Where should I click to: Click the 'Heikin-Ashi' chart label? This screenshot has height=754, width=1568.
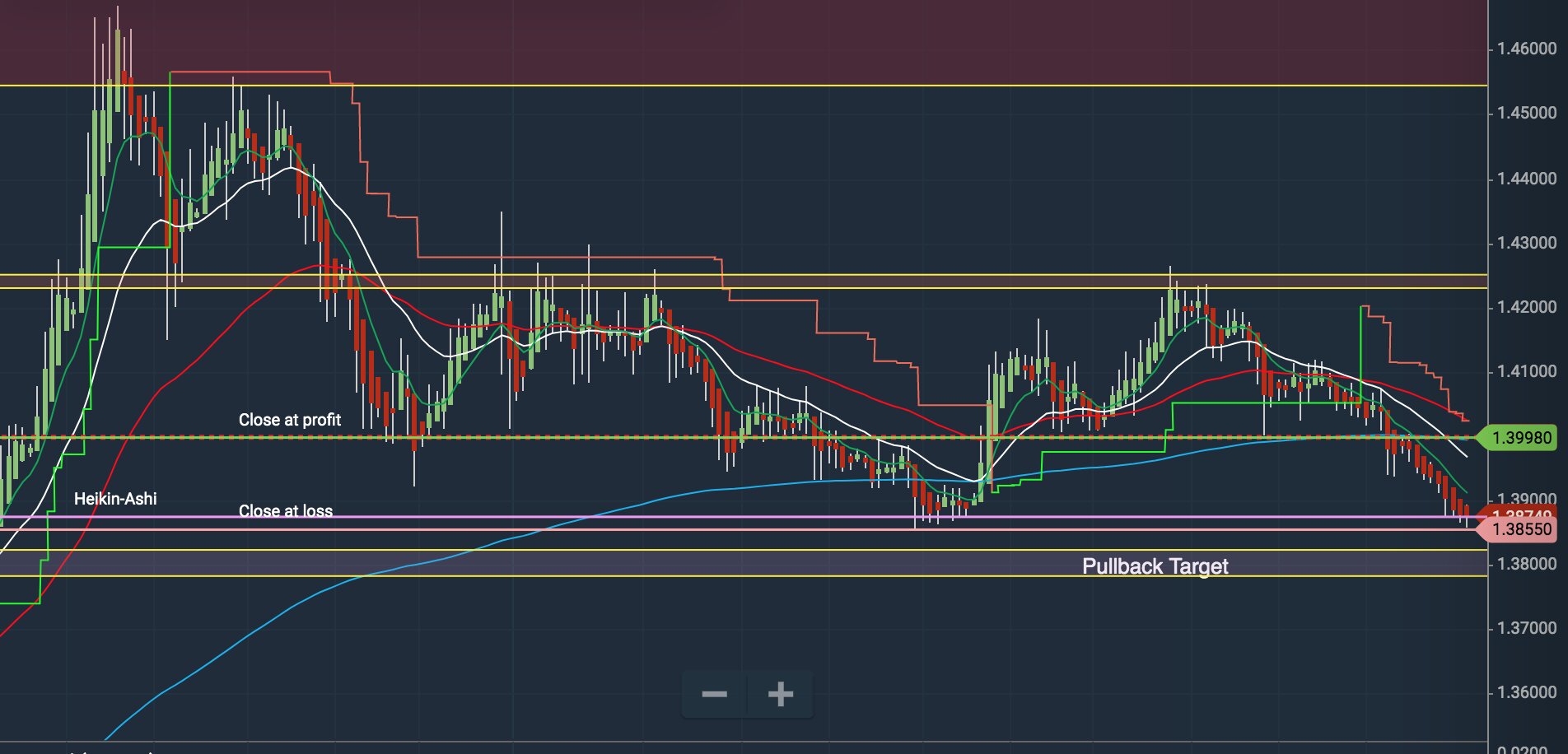pyautogui.click(x=115, y=499)
